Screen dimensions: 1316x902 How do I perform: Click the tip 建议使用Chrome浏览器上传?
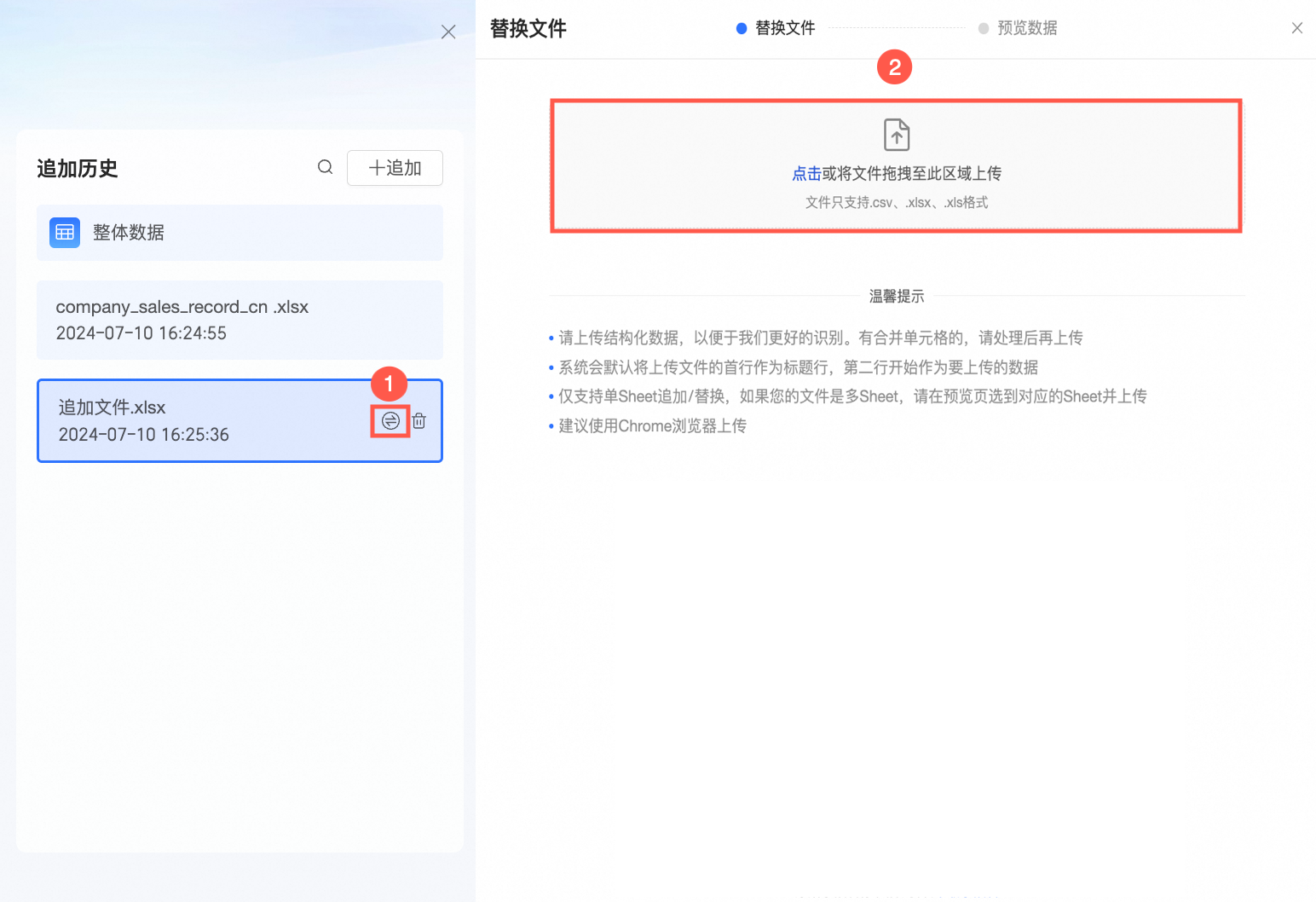[x=652, y=426]
